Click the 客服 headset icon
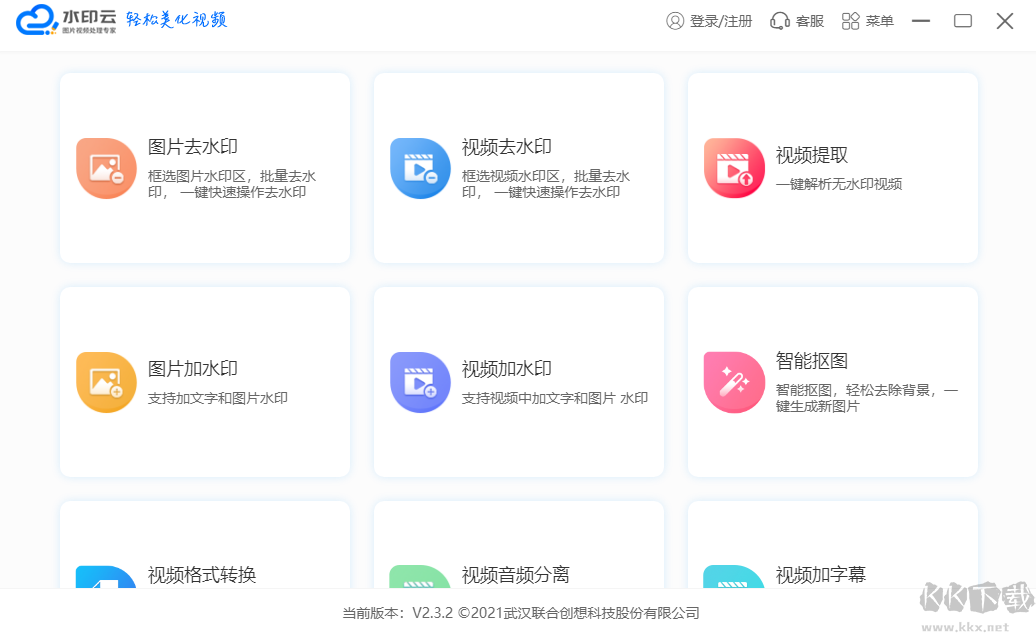The image size is (1036, 634). 778,20
